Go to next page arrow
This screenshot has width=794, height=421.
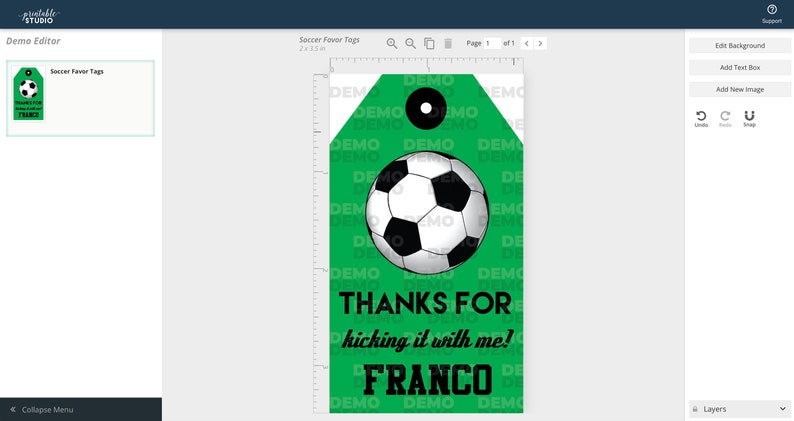[x=540, y=44]
